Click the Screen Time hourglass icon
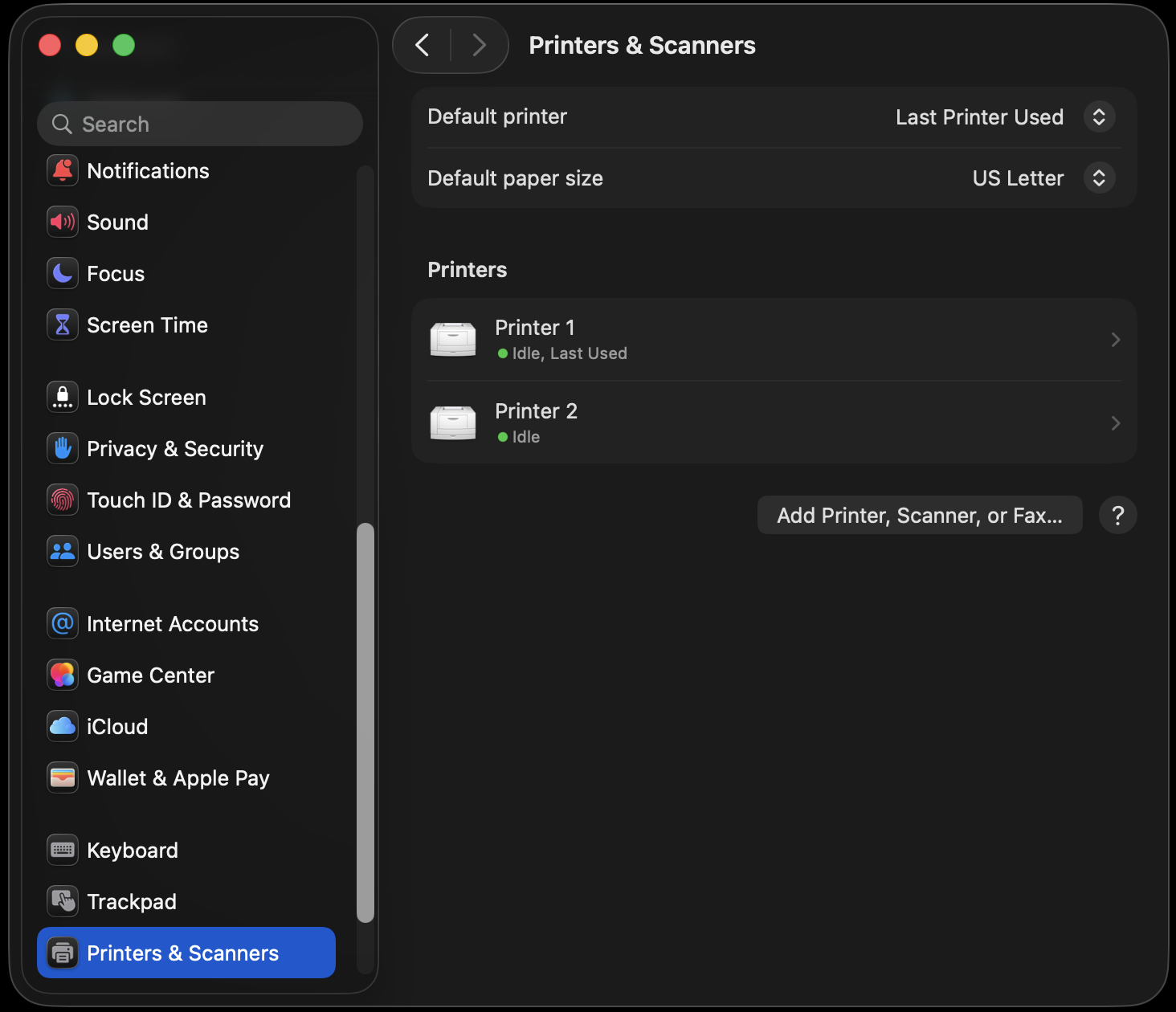This screenshot has height=1012, width=1176. pyautogui.click(x=63, y=324)
